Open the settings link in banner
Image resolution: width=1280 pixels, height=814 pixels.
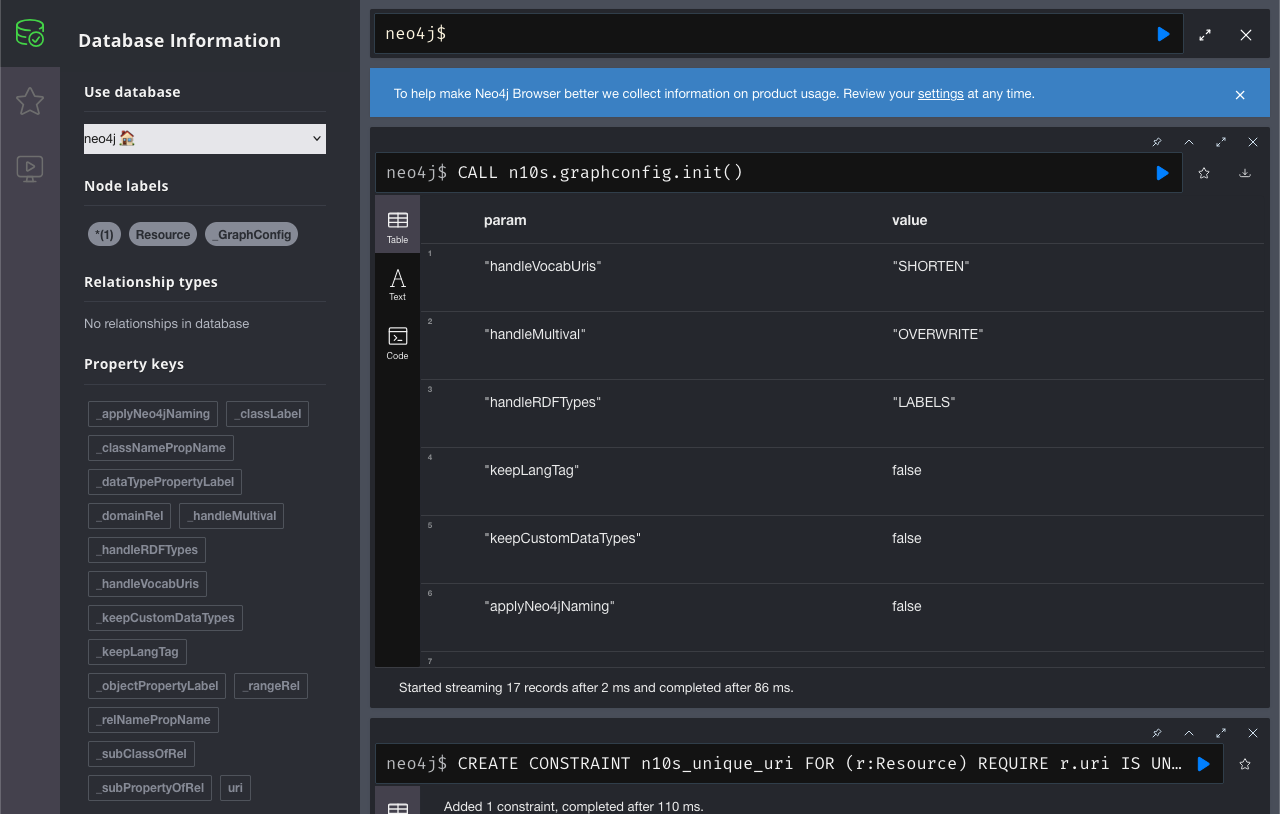(940, 94)
